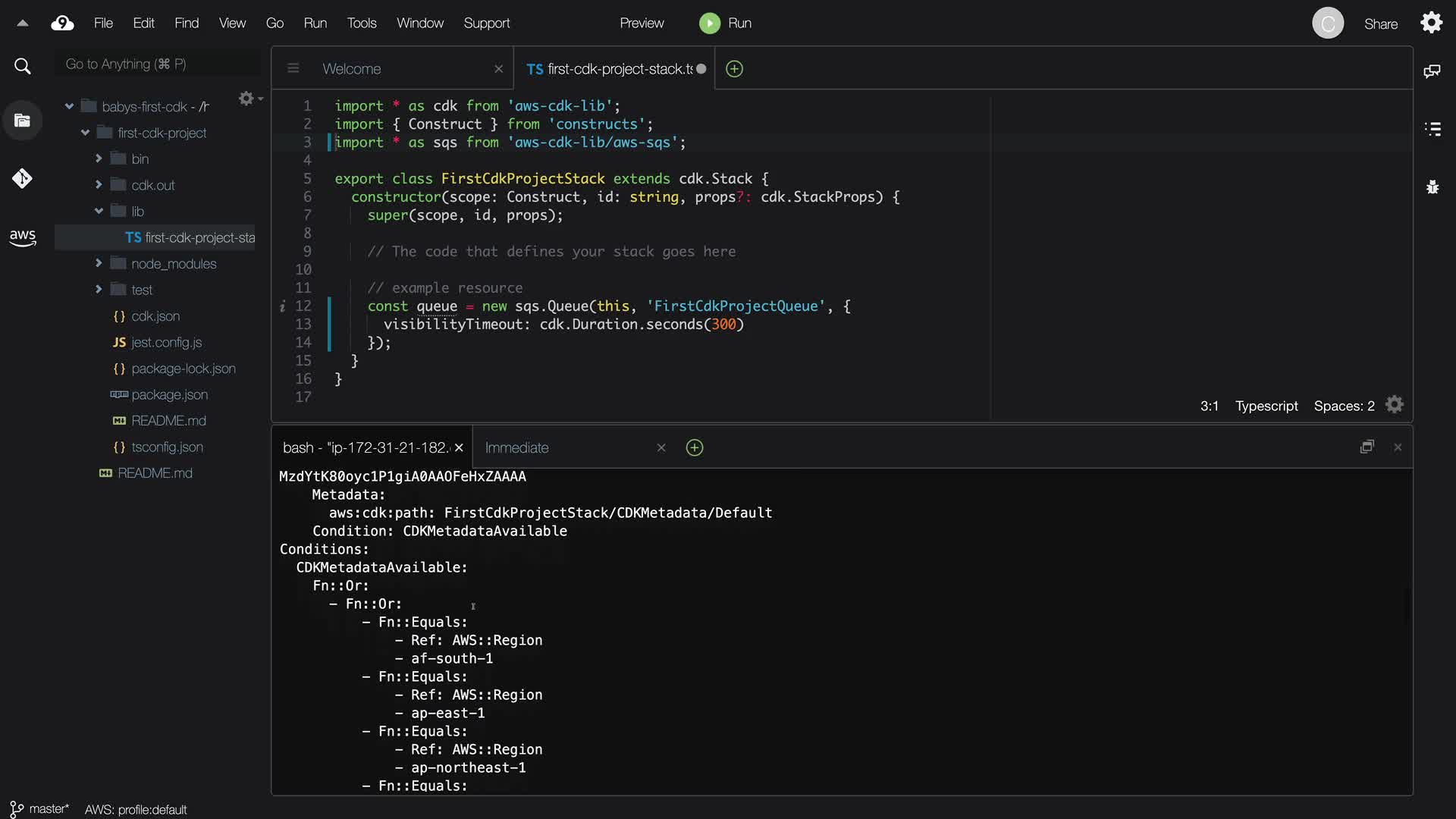Open the Collaborate chat icon

pyautogui.click(x=1432, y=71)
